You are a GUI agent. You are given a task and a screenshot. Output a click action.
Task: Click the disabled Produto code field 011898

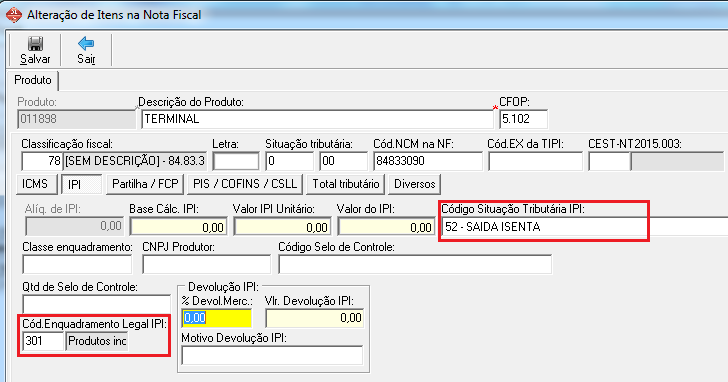click(x=77, y=119)
